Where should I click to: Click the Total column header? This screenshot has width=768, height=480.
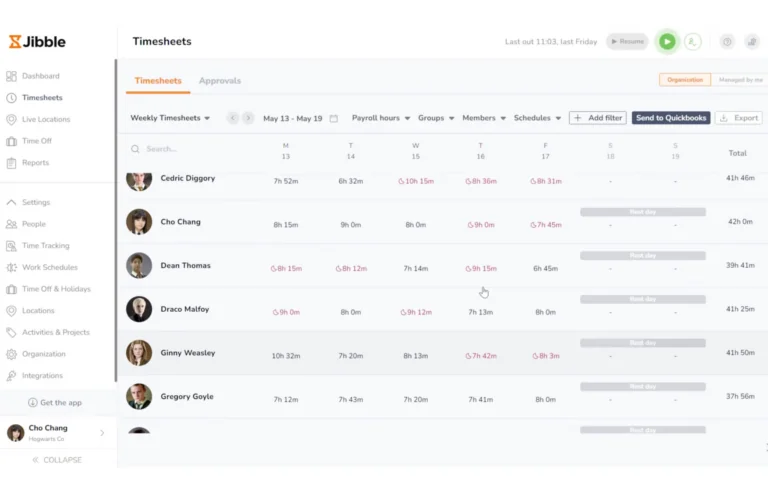tap(737, 153)
